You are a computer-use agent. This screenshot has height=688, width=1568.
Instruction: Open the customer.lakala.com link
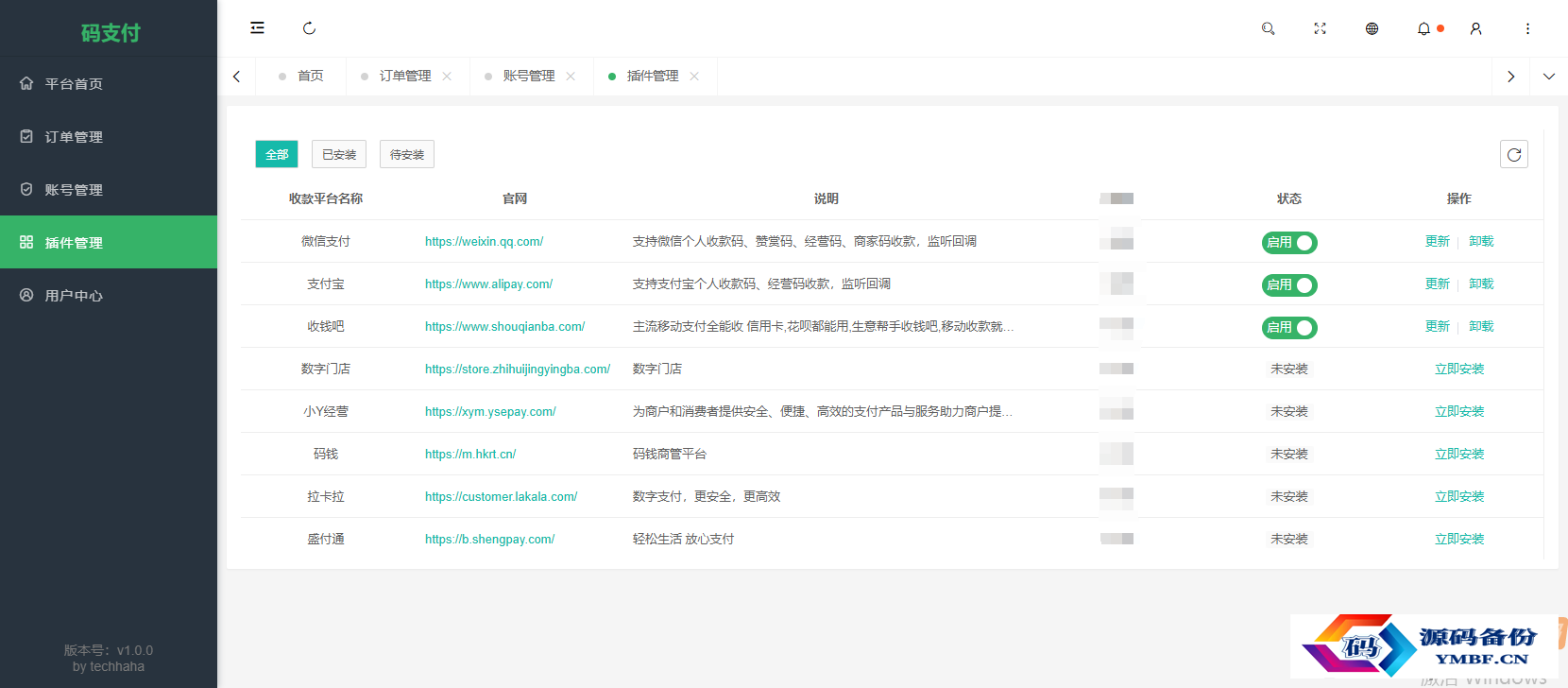pyautogui.click(x=501, y=496)
